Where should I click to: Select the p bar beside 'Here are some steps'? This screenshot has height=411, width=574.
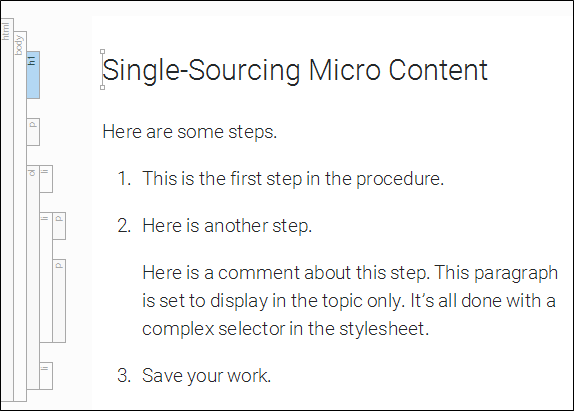pyautogui.click(x=33, y=132)
